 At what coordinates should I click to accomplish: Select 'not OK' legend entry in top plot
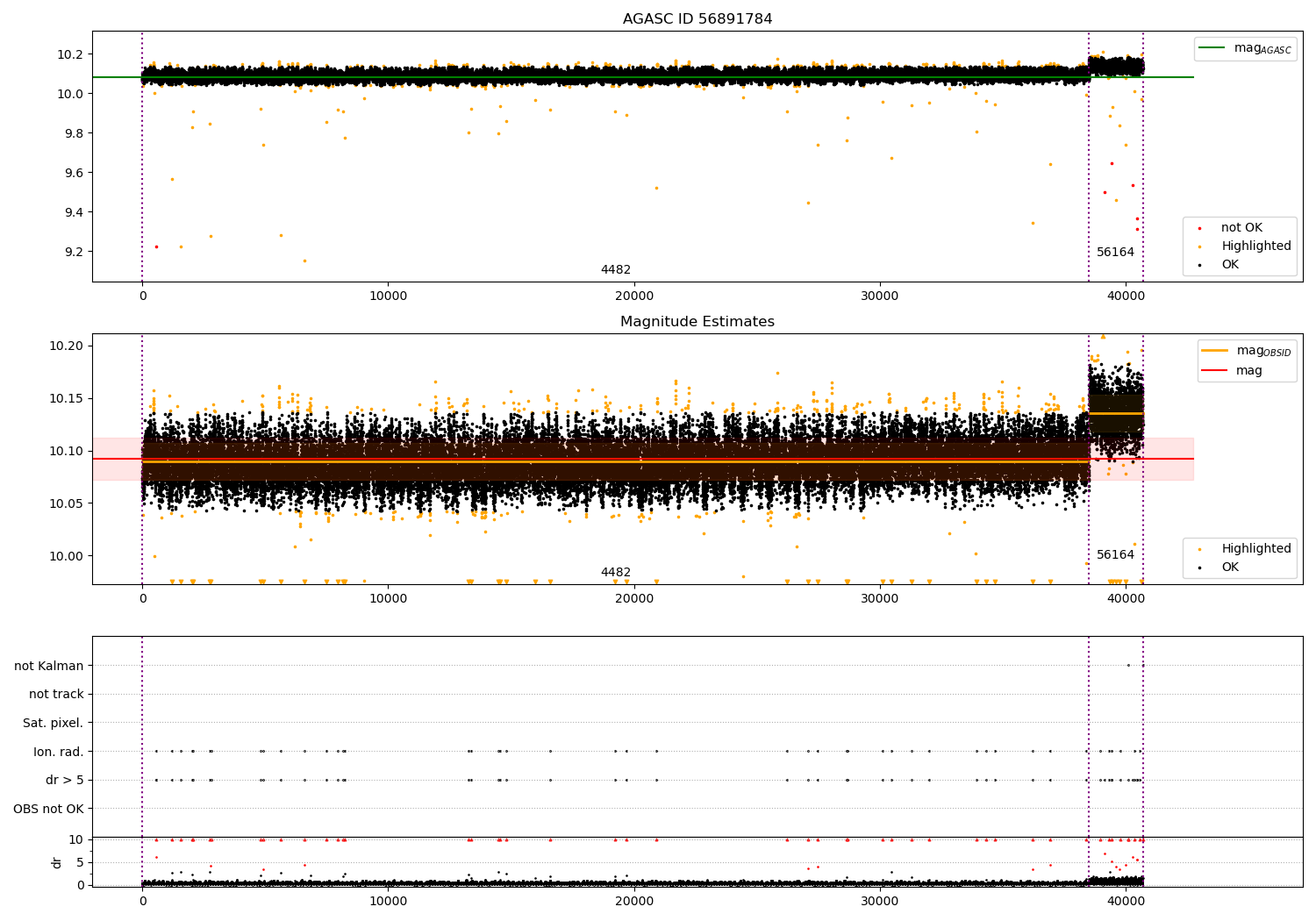coord(1241,228)
